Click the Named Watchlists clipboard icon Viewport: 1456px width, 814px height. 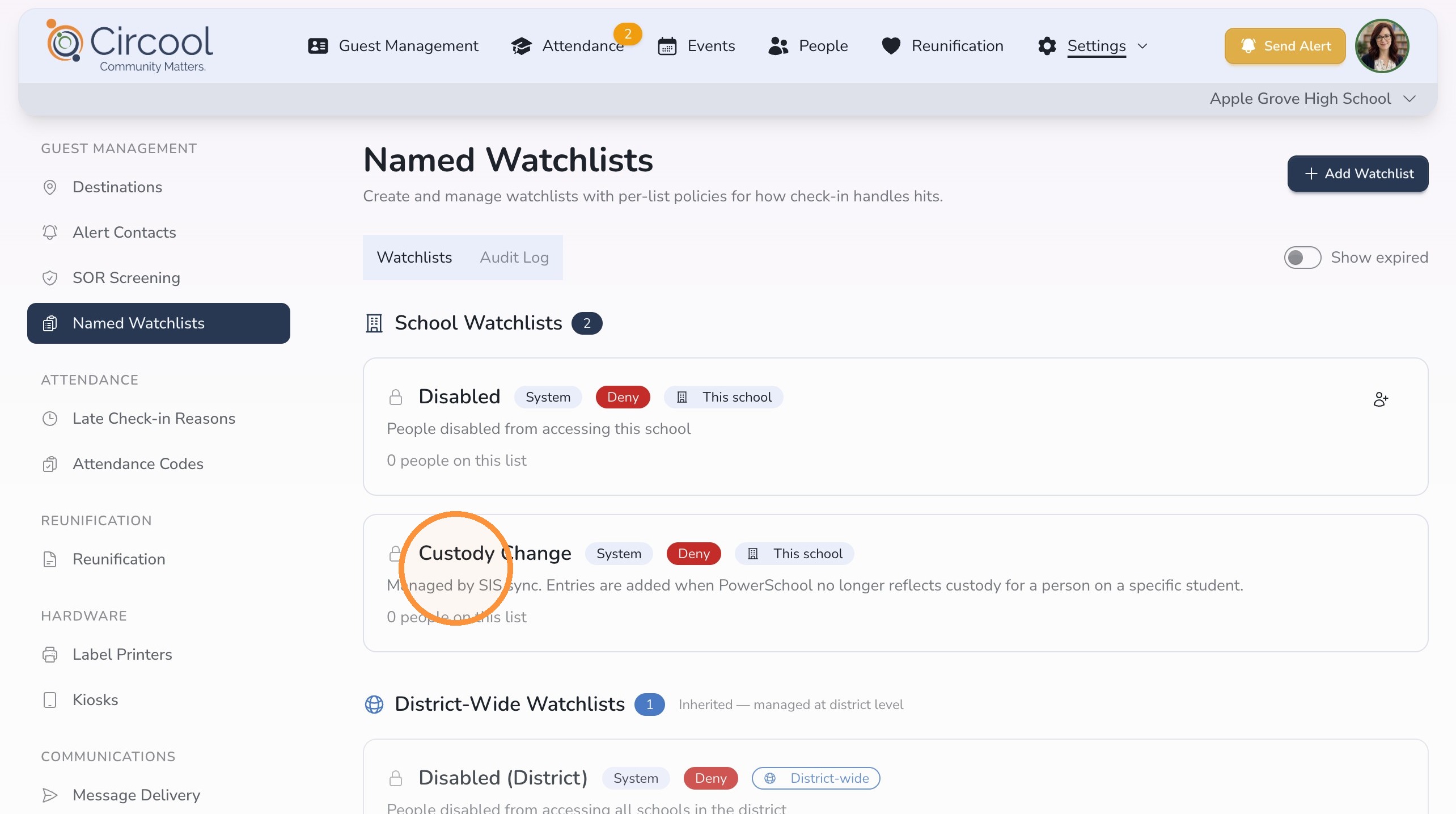point(50,323)
